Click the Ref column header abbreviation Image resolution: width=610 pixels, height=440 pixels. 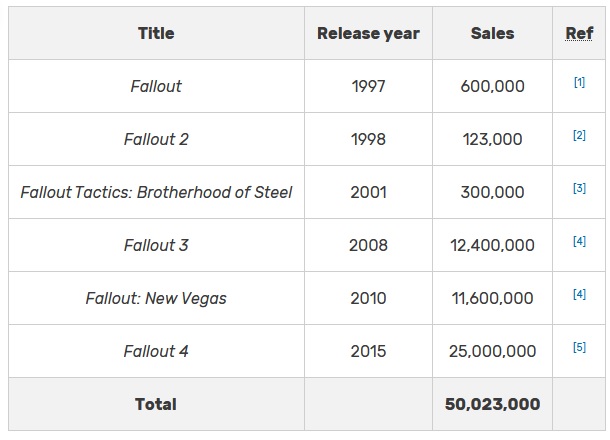(579, 33)
